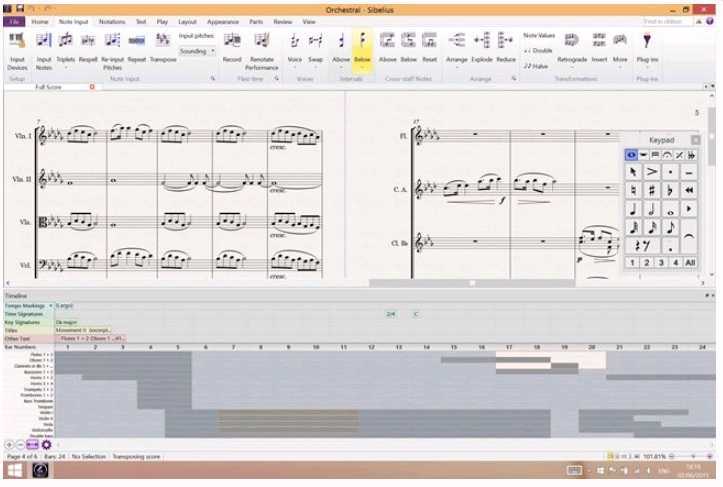The height and width of the screenshot is (487, 723).
Task: Click the Transpose icon
Action: pos(163,41)
